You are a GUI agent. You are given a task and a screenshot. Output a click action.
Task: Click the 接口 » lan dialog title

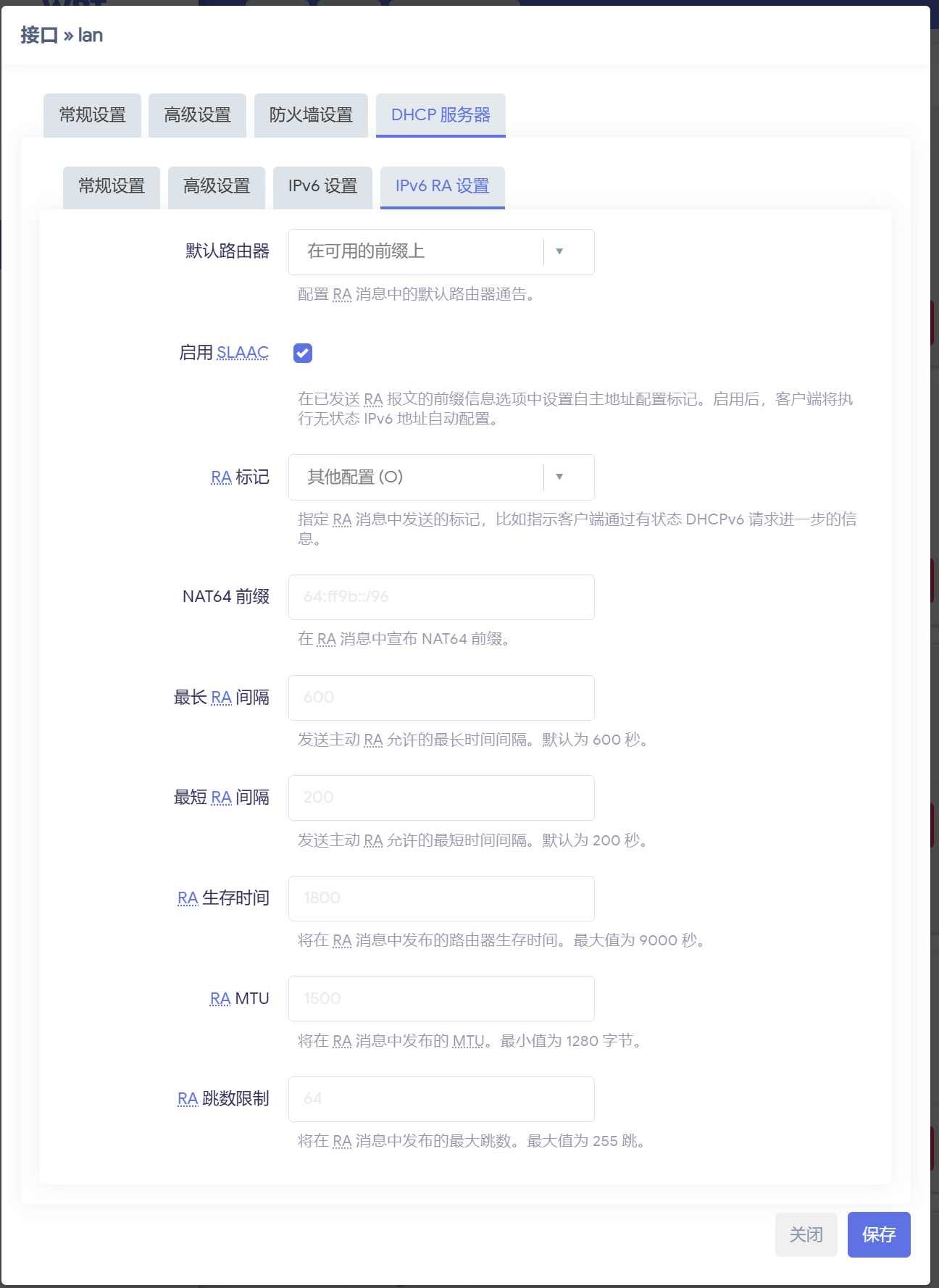point(62,35)
